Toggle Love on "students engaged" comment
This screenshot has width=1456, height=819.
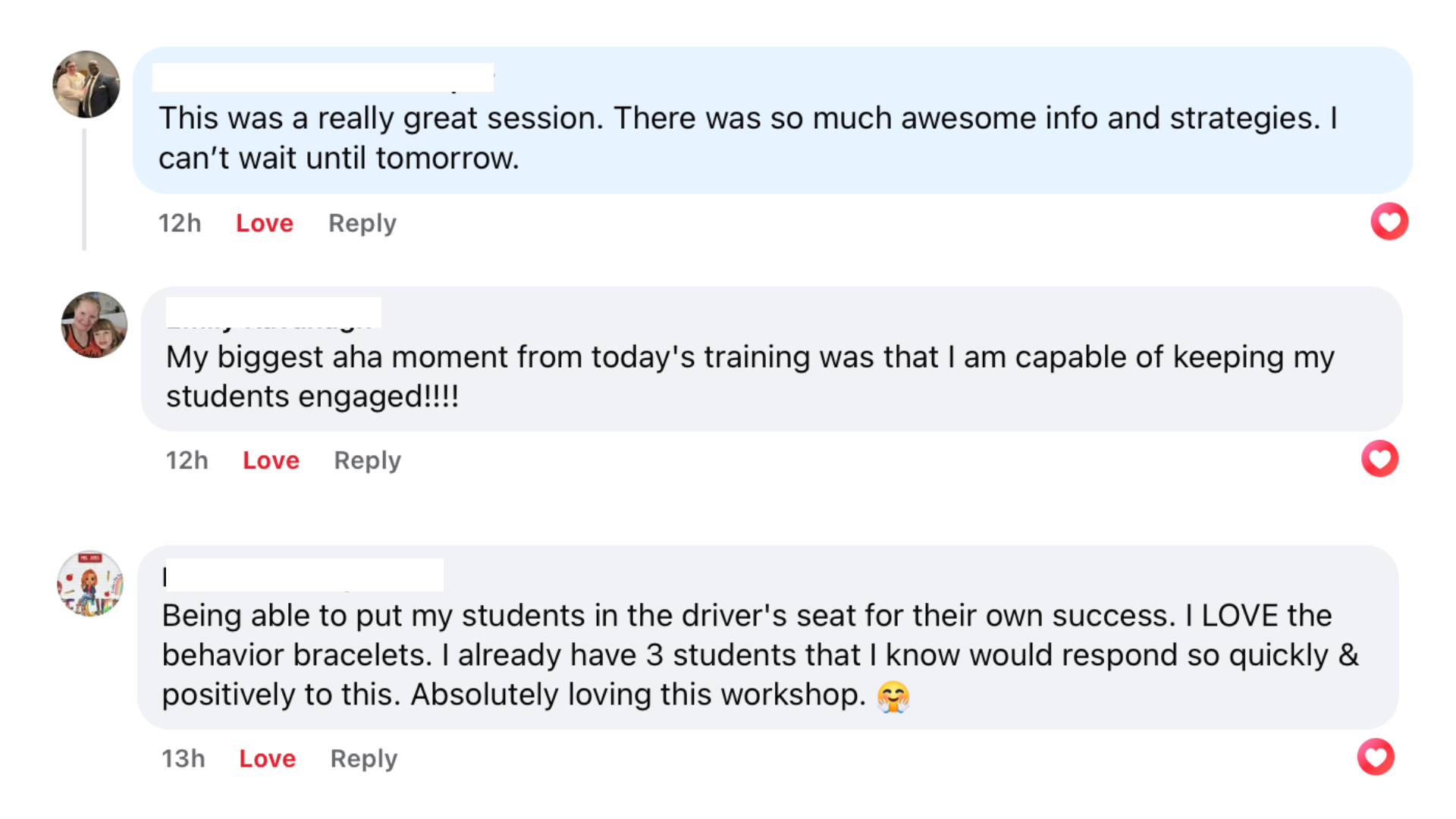point(271,460)
